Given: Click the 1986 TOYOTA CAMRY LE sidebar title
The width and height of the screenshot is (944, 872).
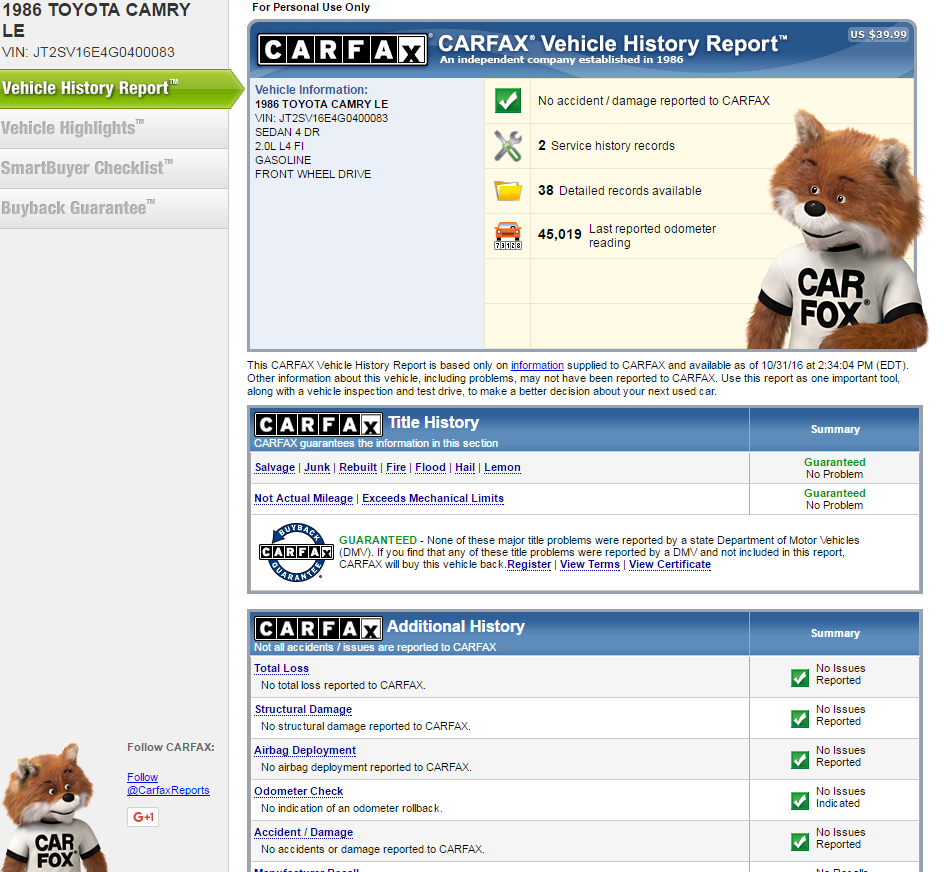Looking at the screenshot, I should [x=96, y=20].
